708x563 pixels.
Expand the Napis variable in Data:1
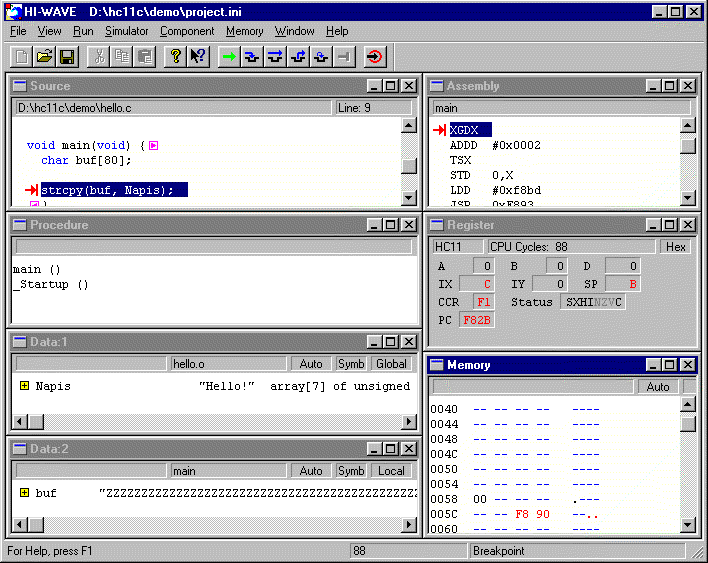(24, 386)
